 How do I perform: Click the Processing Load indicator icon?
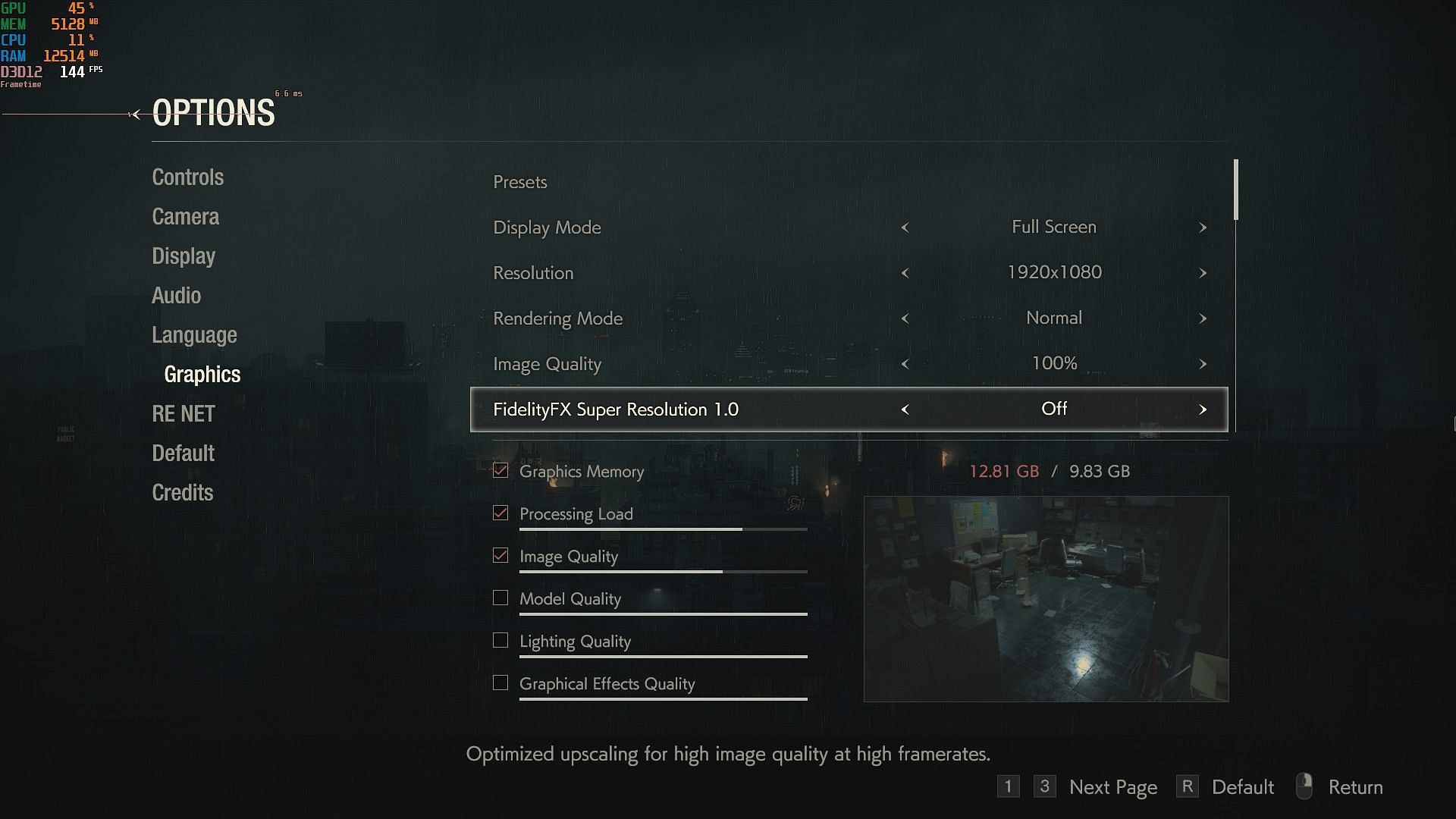[500, 512]
